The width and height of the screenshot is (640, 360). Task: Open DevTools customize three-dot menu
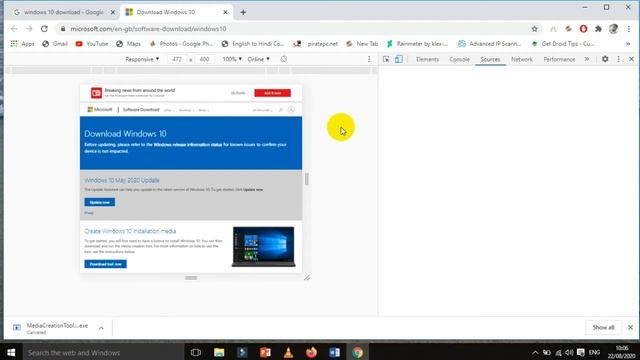pyautogui.click(x=618, y=59)
